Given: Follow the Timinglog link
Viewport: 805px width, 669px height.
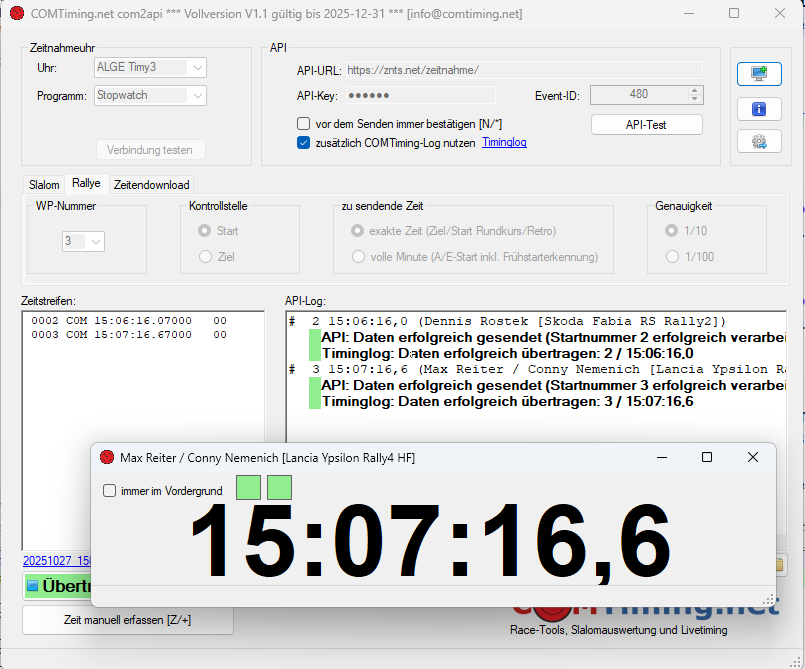Looking at the screenshot, I should click(504, 143).
